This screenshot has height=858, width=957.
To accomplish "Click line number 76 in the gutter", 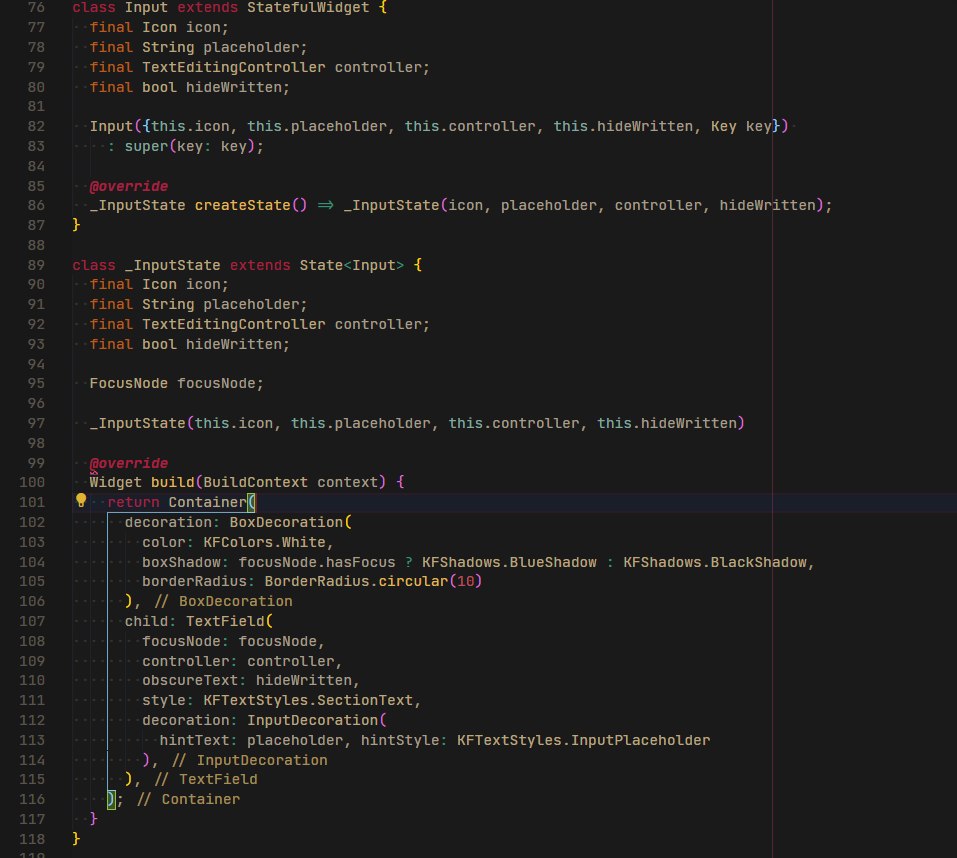I will pos(37,7).
